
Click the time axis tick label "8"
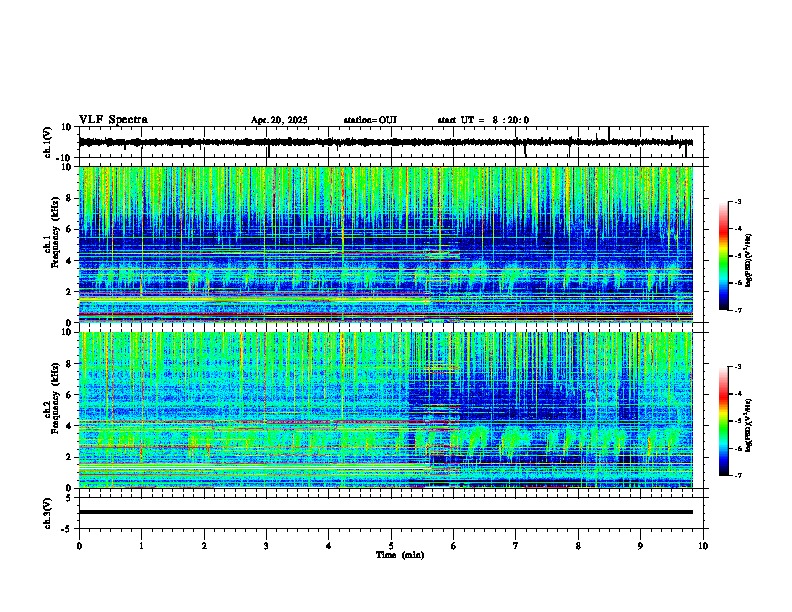(x=578, y=546)
